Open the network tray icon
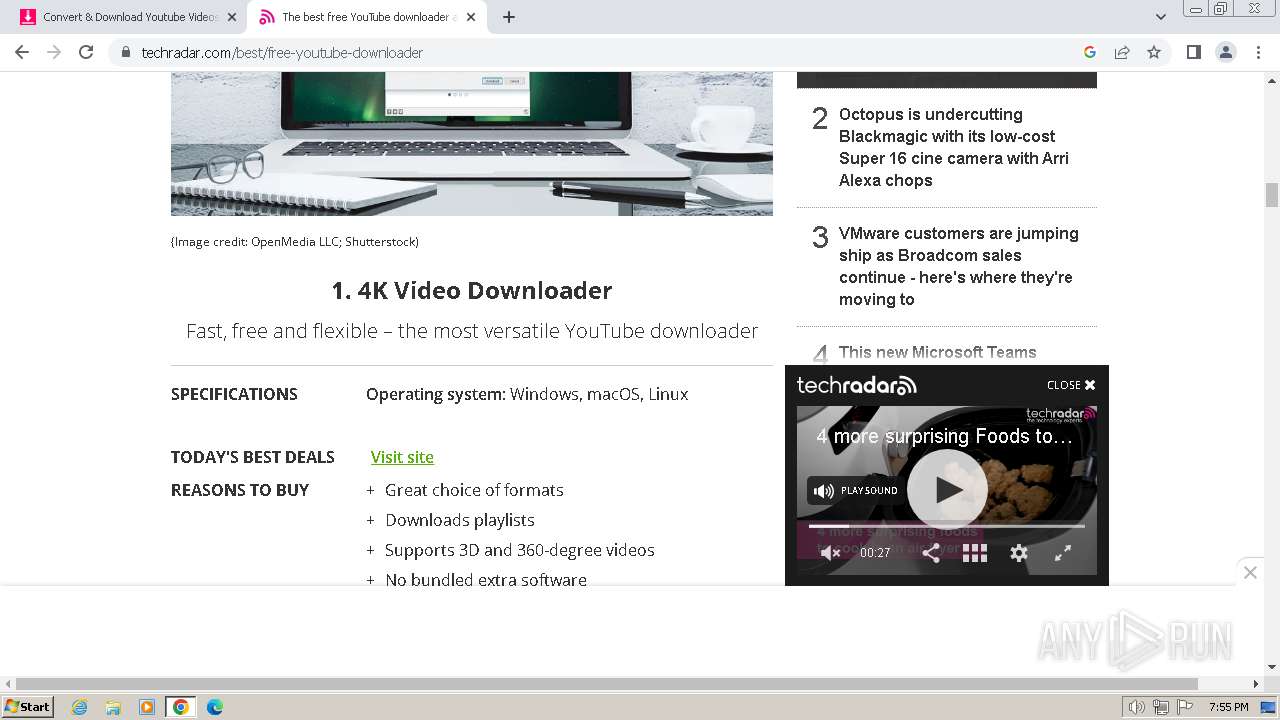 pos(1161,707)
